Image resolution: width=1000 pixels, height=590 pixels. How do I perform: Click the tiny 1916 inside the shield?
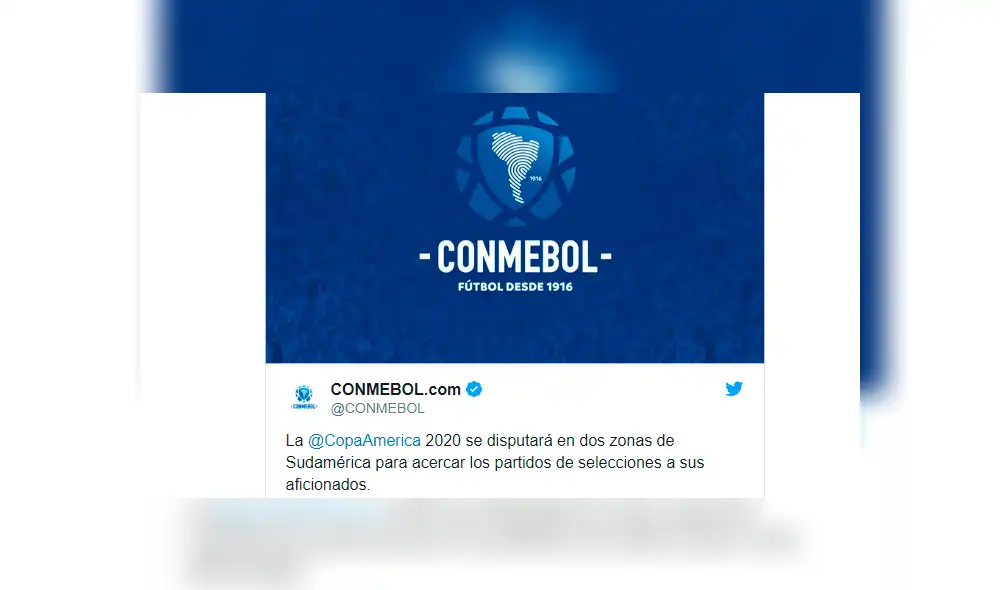pyautogui.click(x=536, y=179)
